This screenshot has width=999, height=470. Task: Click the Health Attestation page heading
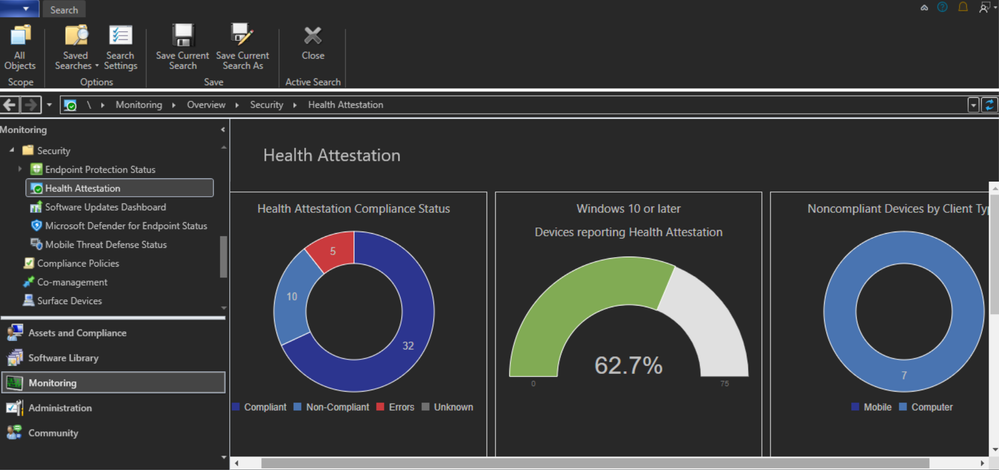[332, 155]
